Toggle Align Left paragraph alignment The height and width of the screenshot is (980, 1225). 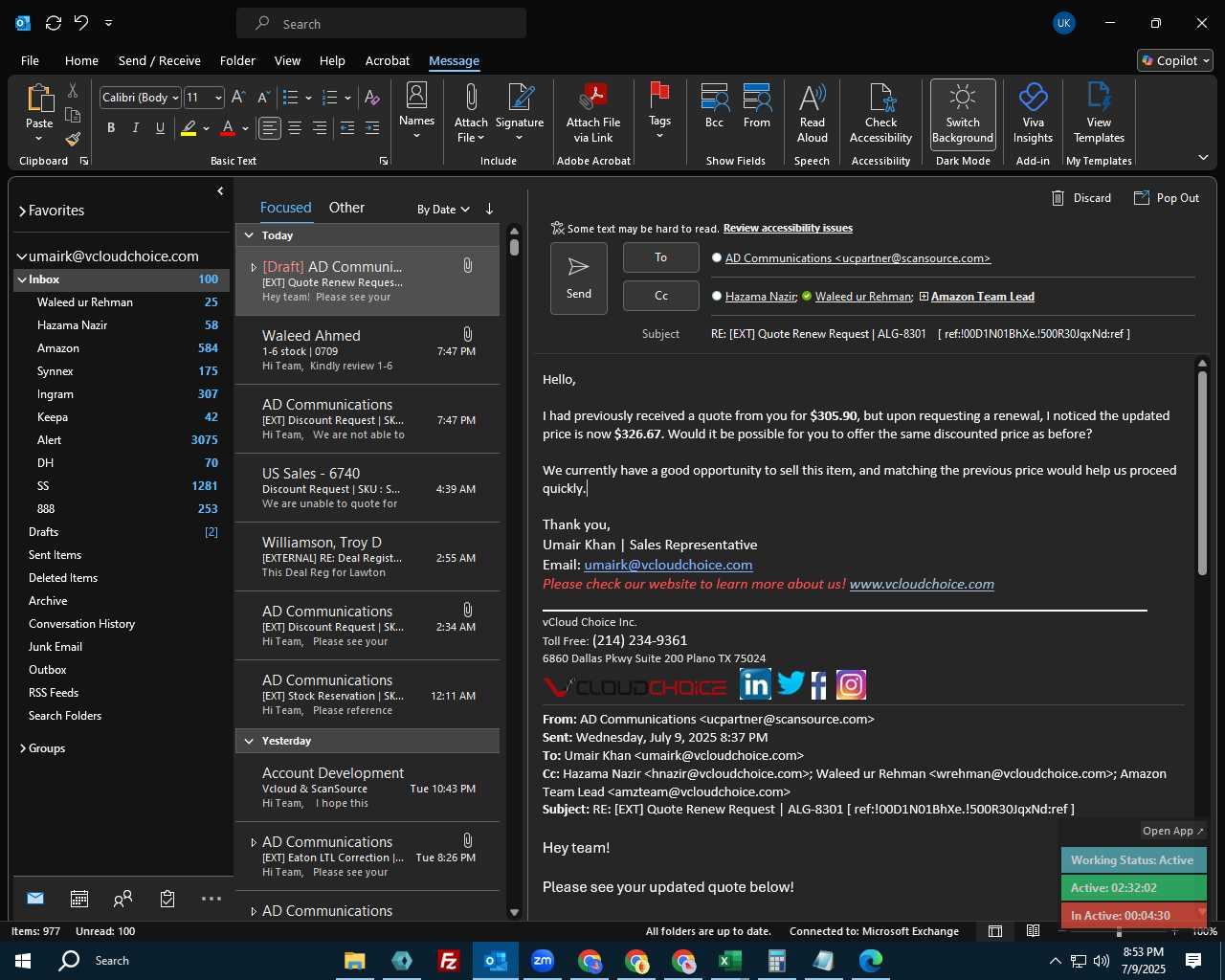270,128
